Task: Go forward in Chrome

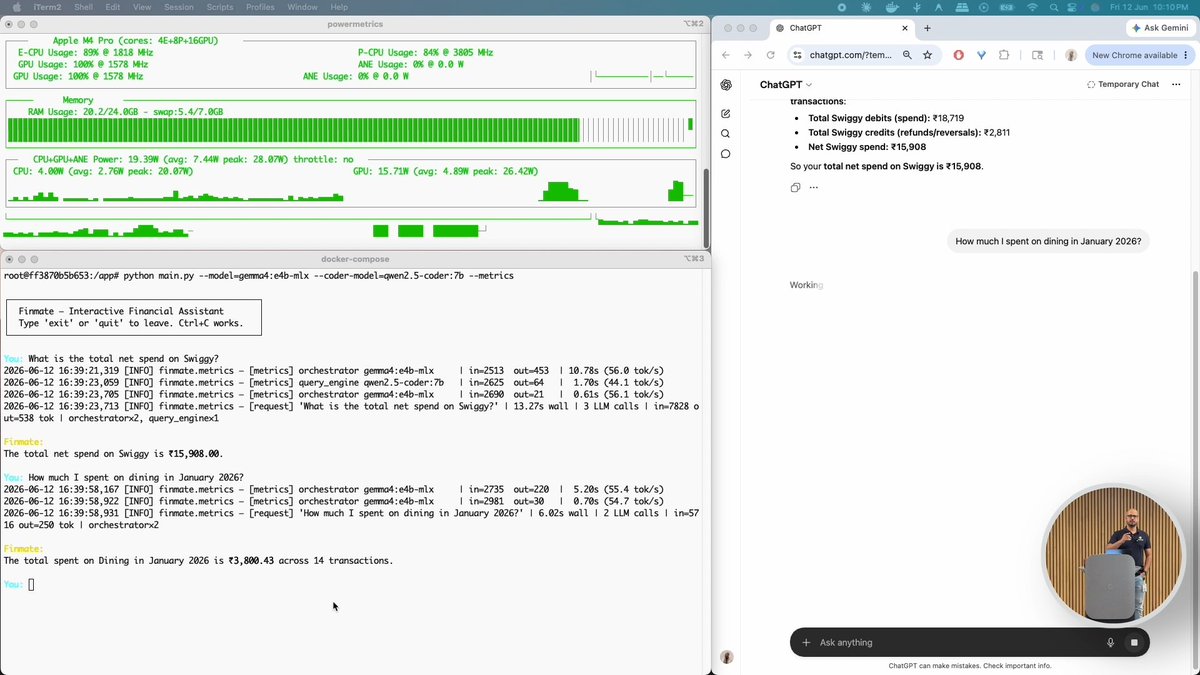Action: pyautogui.click(x=748, y=55)
